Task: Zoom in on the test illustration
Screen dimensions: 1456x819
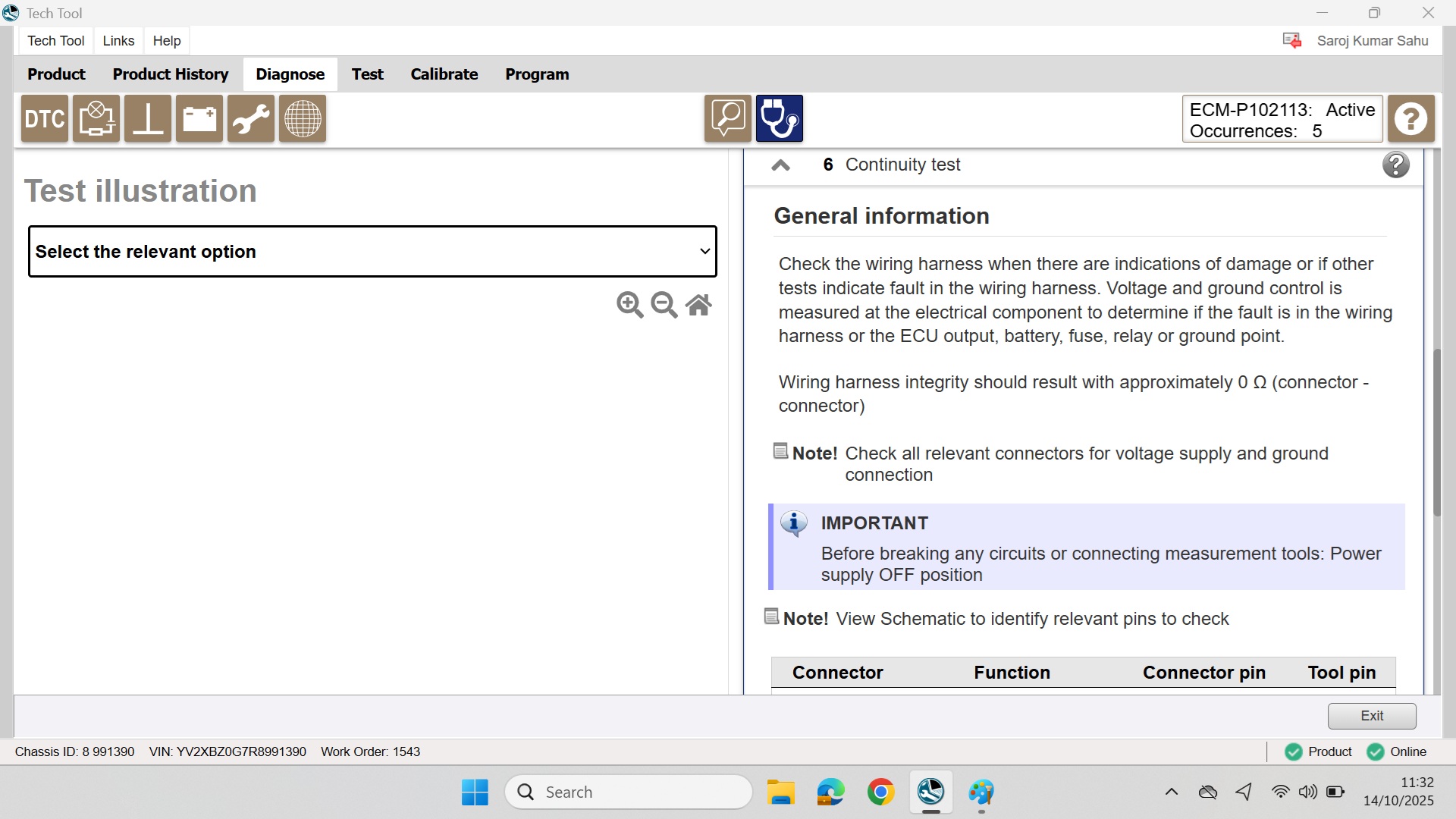Action: (x=629, y=305)
